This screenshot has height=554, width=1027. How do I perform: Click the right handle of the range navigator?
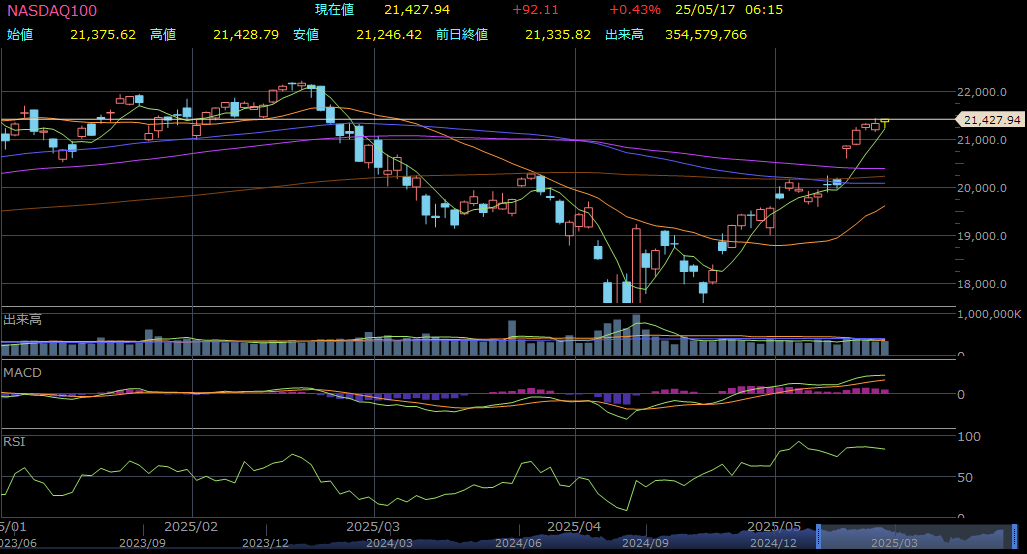1014,536
